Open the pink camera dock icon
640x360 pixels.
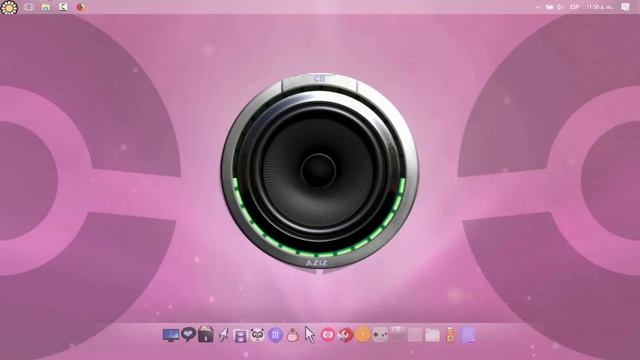pyautogui.click(x=327, y=335)
